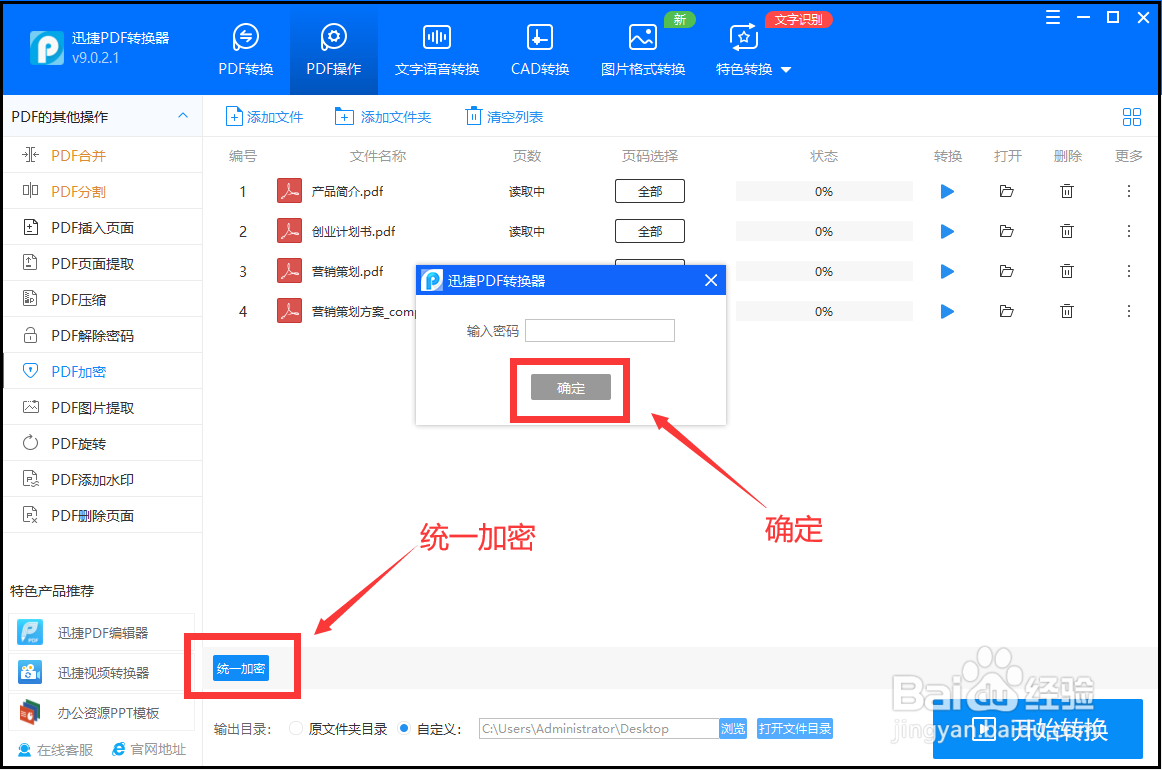Select PDF删除页面 in the sidebar
Viewport: 1162px width, 770px height.
[x=102, y=515]
